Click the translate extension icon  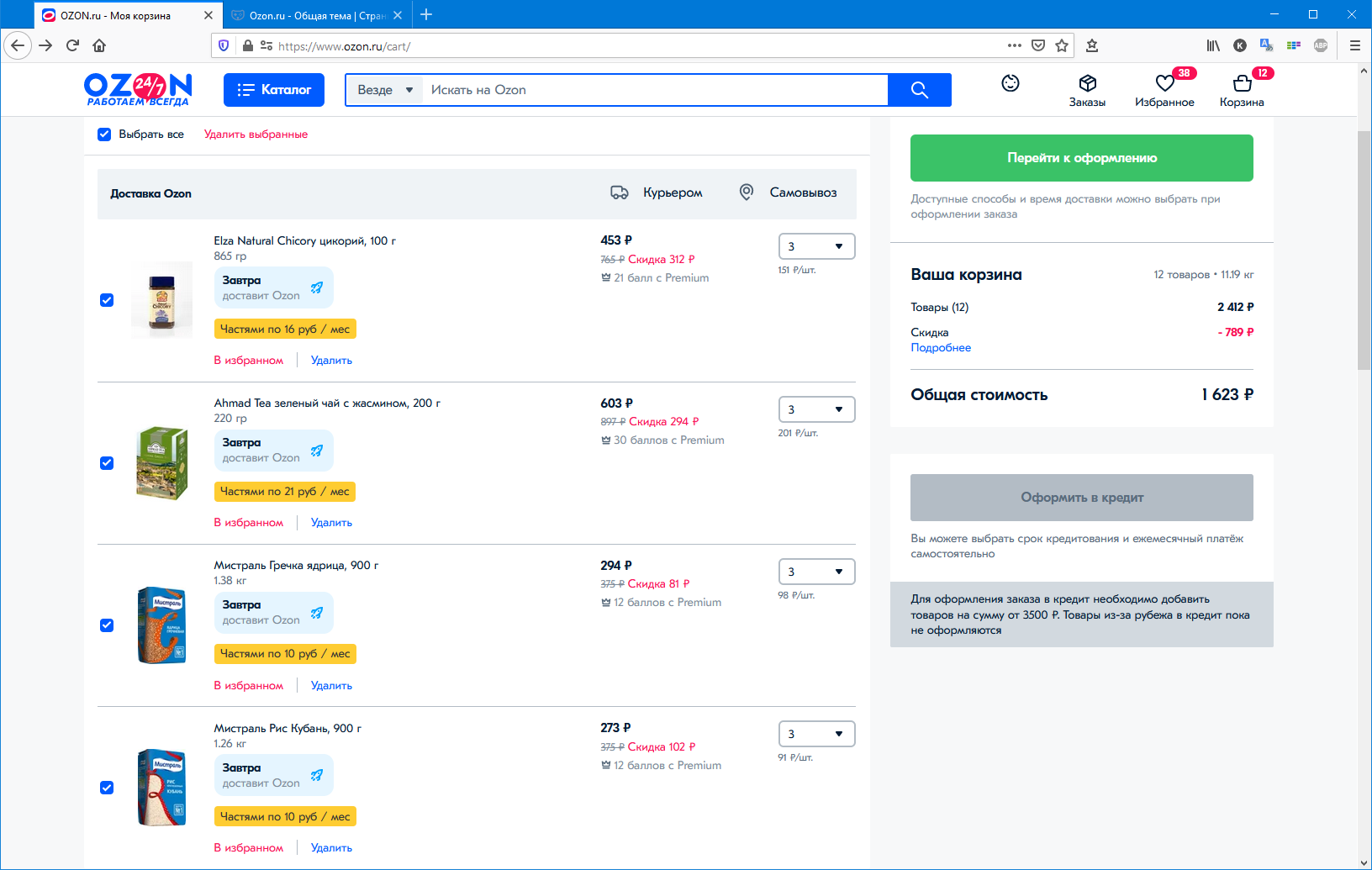pyautogui.click(x=1267, y=45)
